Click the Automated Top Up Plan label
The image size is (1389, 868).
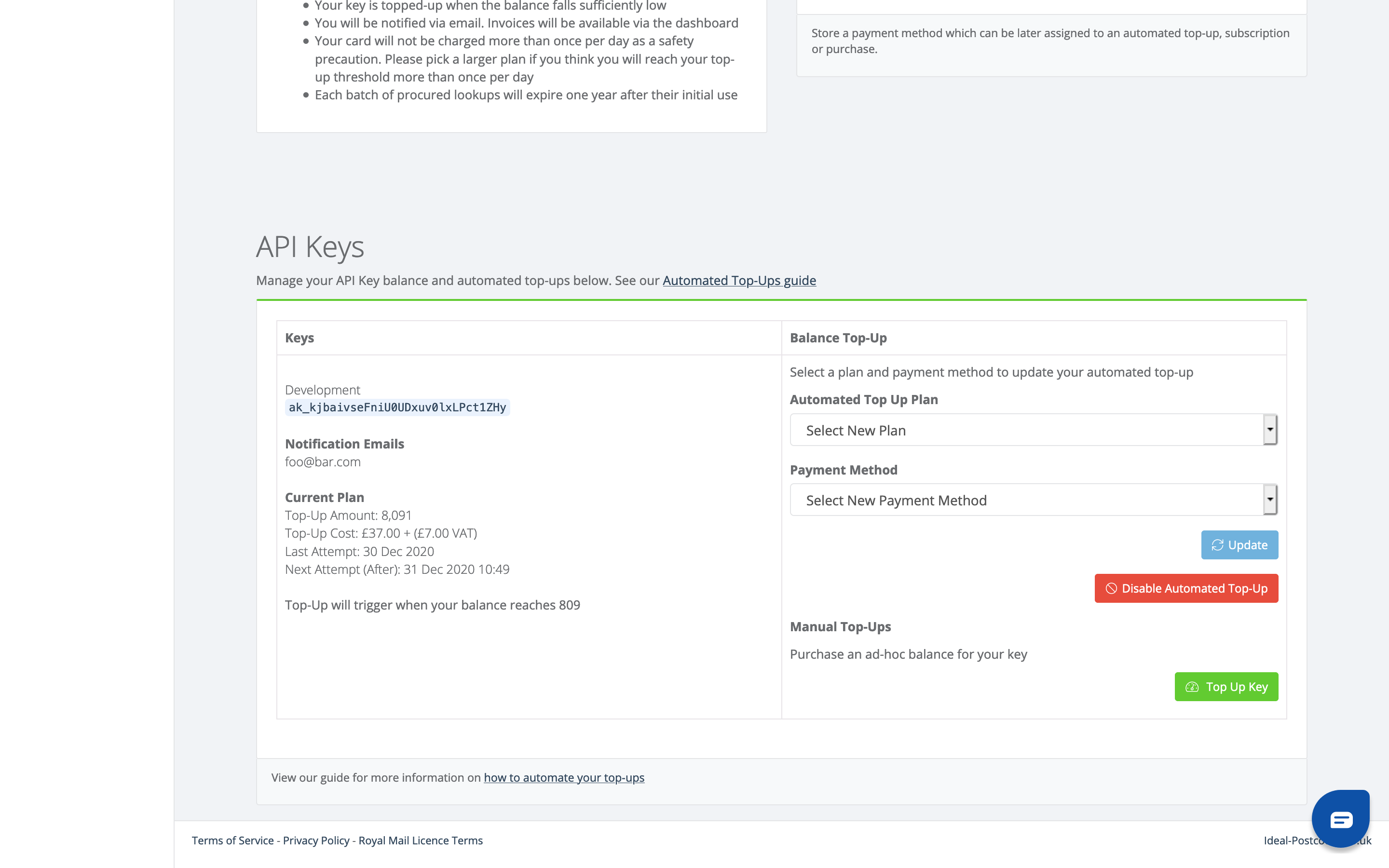pos(864,400)
